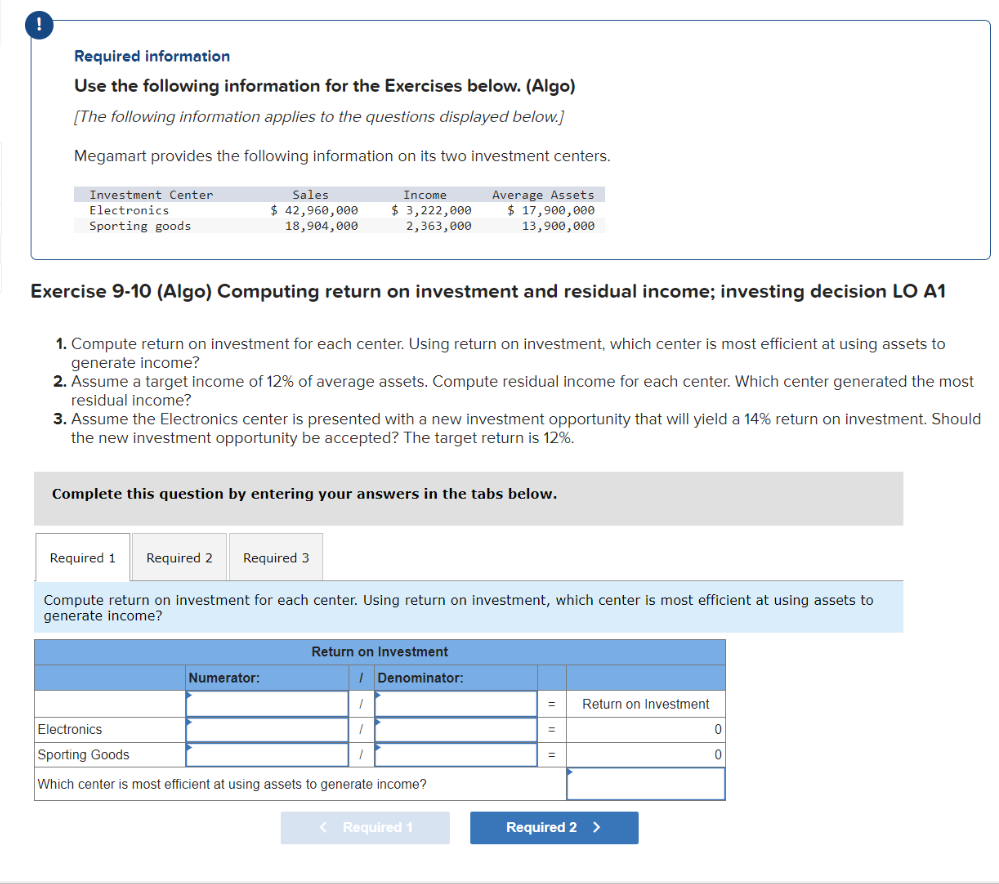999x884 pixels.
Task: Click the Required information heading
Action: [152, 56]
